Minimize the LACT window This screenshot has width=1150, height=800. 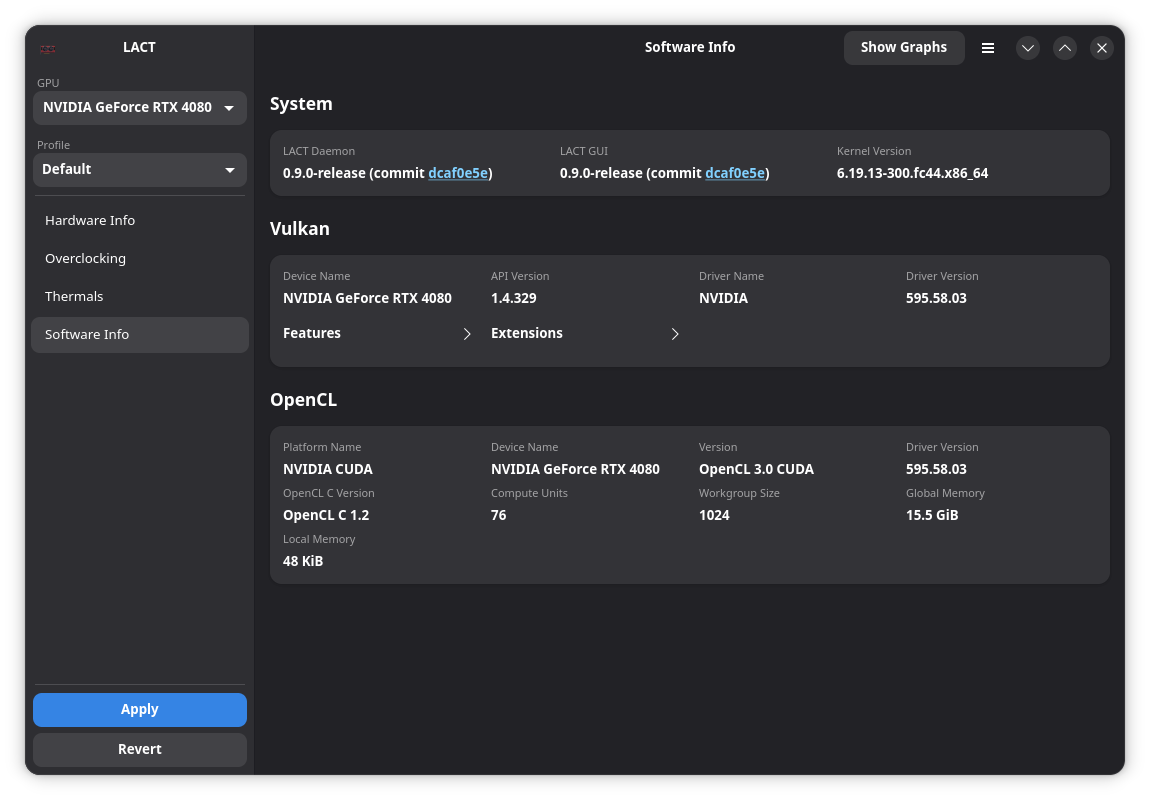coord(1027,48)
